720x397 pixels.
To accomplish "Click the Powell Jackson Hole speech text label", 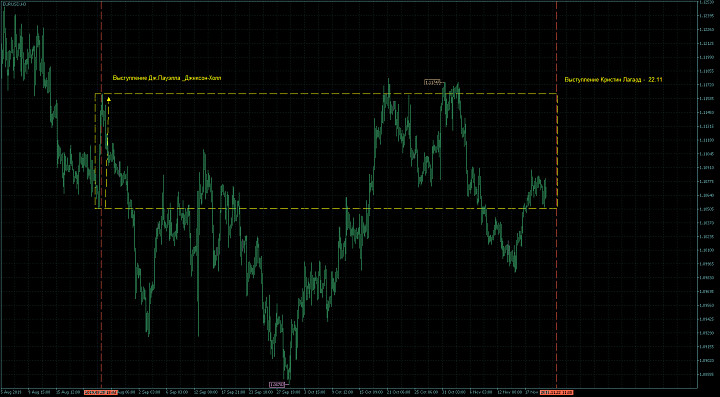I will [x=167, y=78].
